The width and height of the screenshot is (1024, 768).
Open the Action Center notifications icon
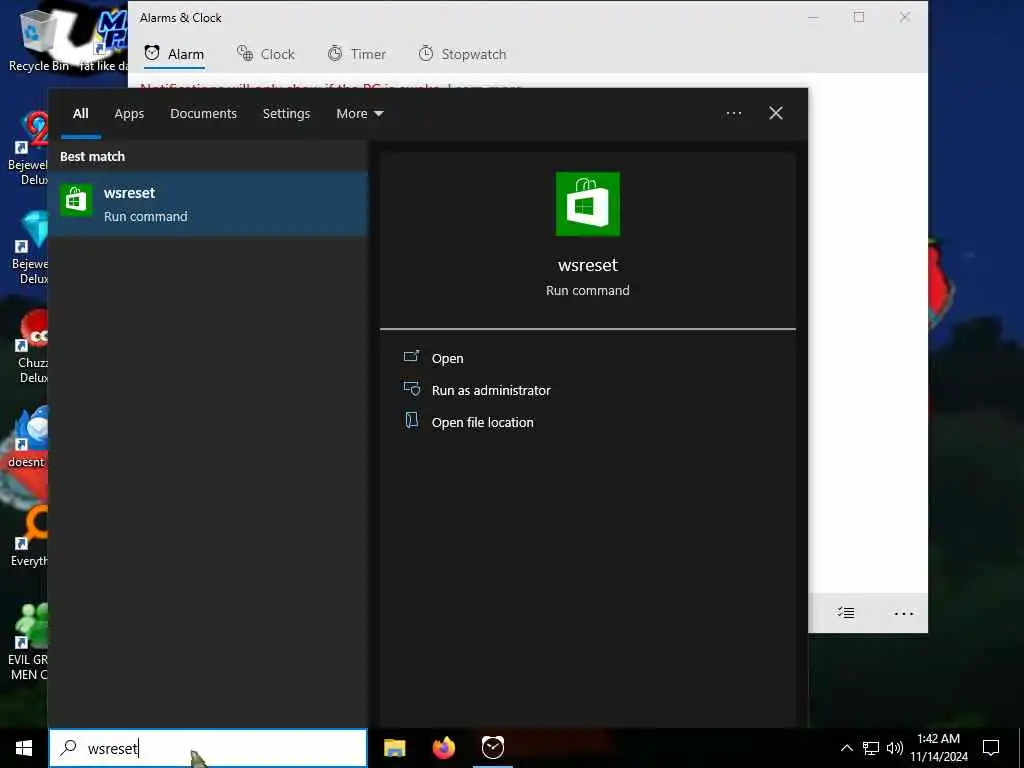click(x=991, y=748)
